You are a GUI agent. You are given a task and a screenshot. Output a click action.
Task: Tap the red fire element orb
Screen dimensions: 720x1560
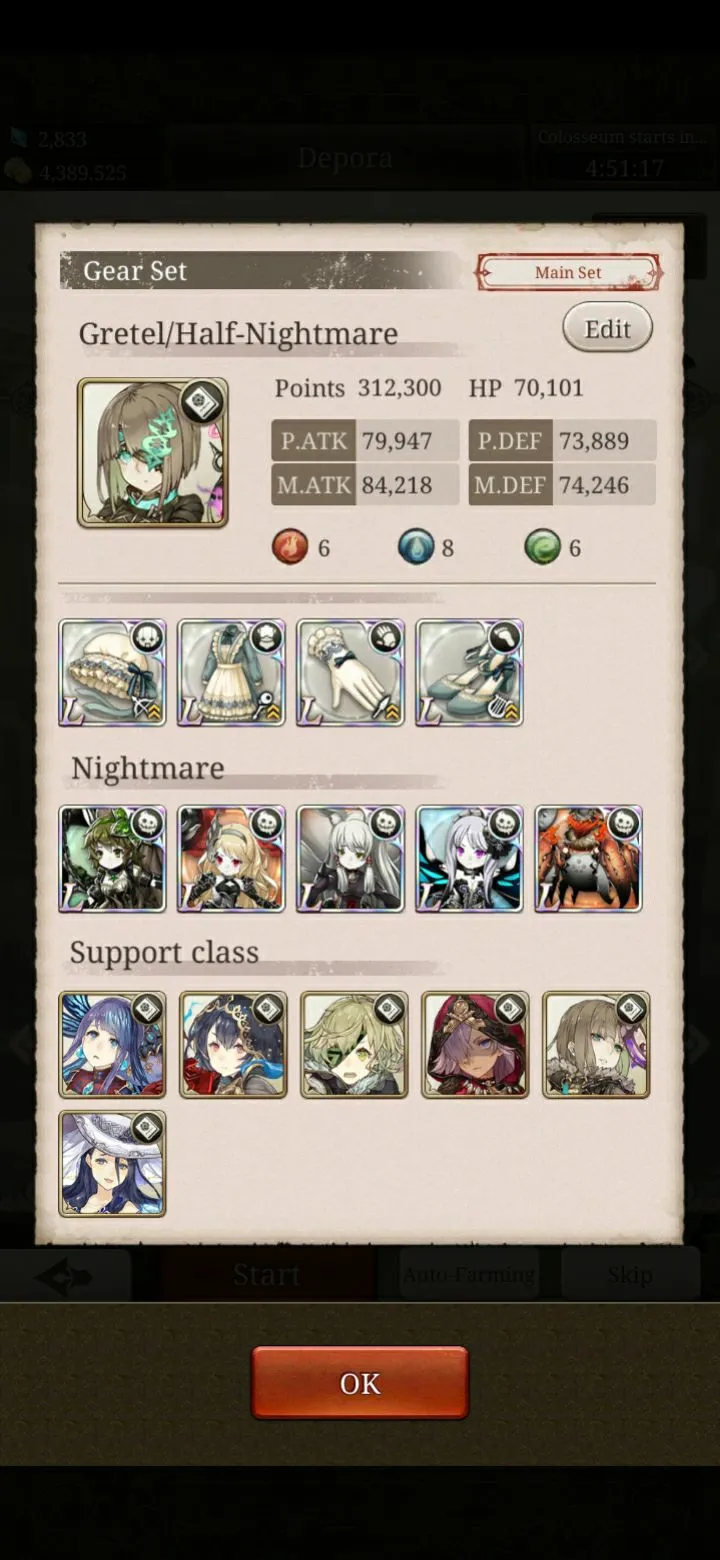tap(290, 547)
